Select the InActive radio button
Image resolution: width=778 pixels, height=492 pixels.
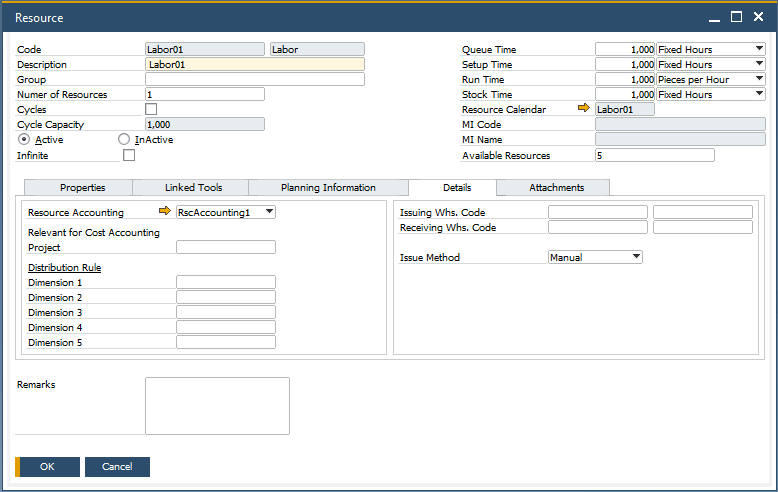[124, 140]
